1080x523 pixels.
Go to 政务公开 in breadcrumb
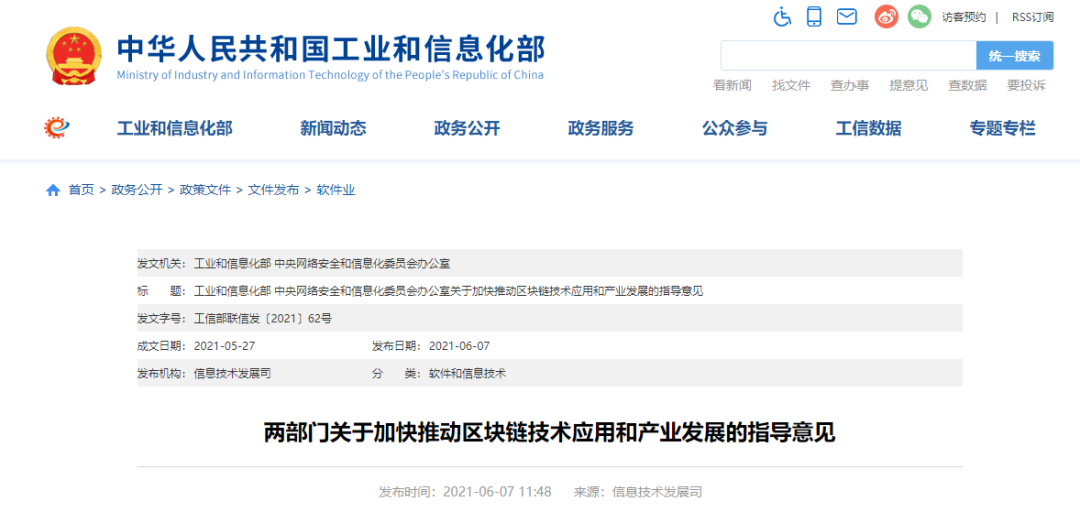137,190
